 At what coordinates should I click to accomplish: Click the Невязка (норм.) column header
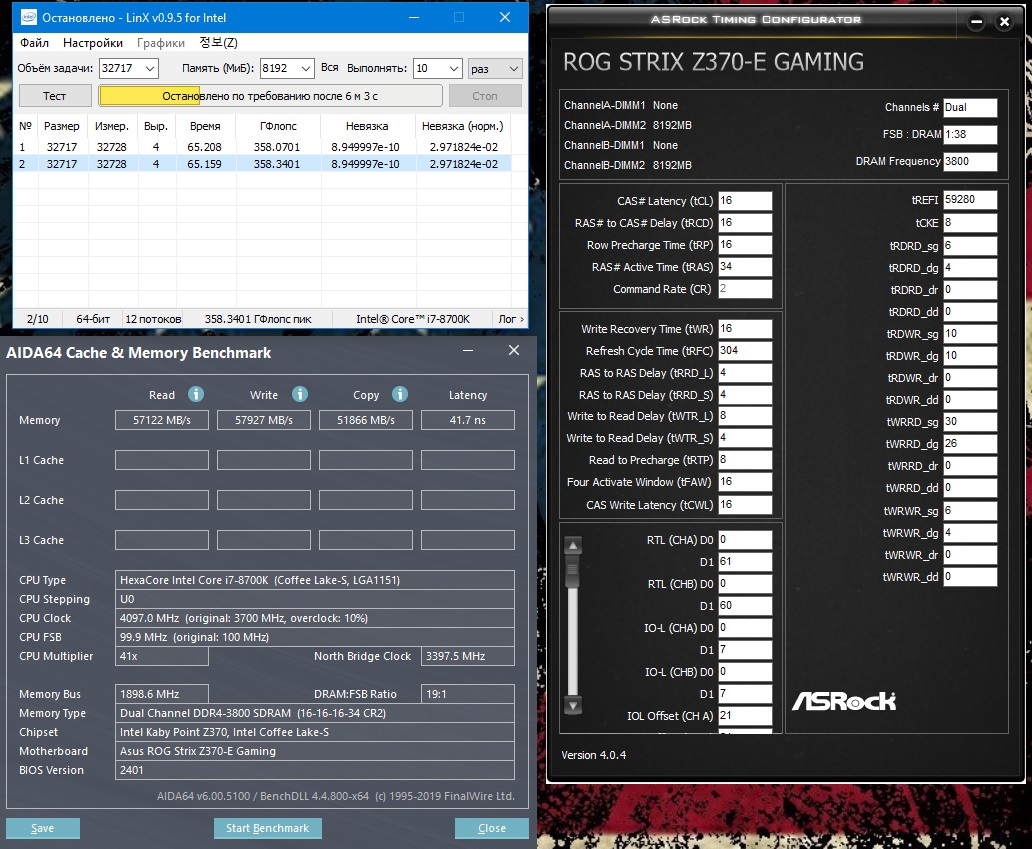click(x=463, y=126)
